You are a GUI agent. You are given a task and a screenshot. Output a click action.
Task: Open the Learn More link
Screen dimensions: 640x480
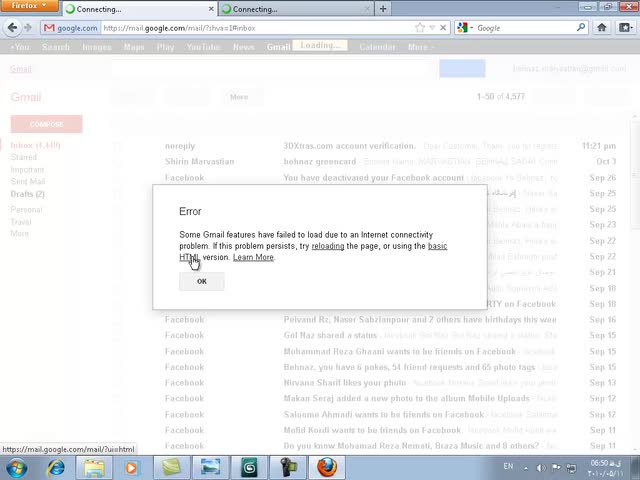click(253, 257)
